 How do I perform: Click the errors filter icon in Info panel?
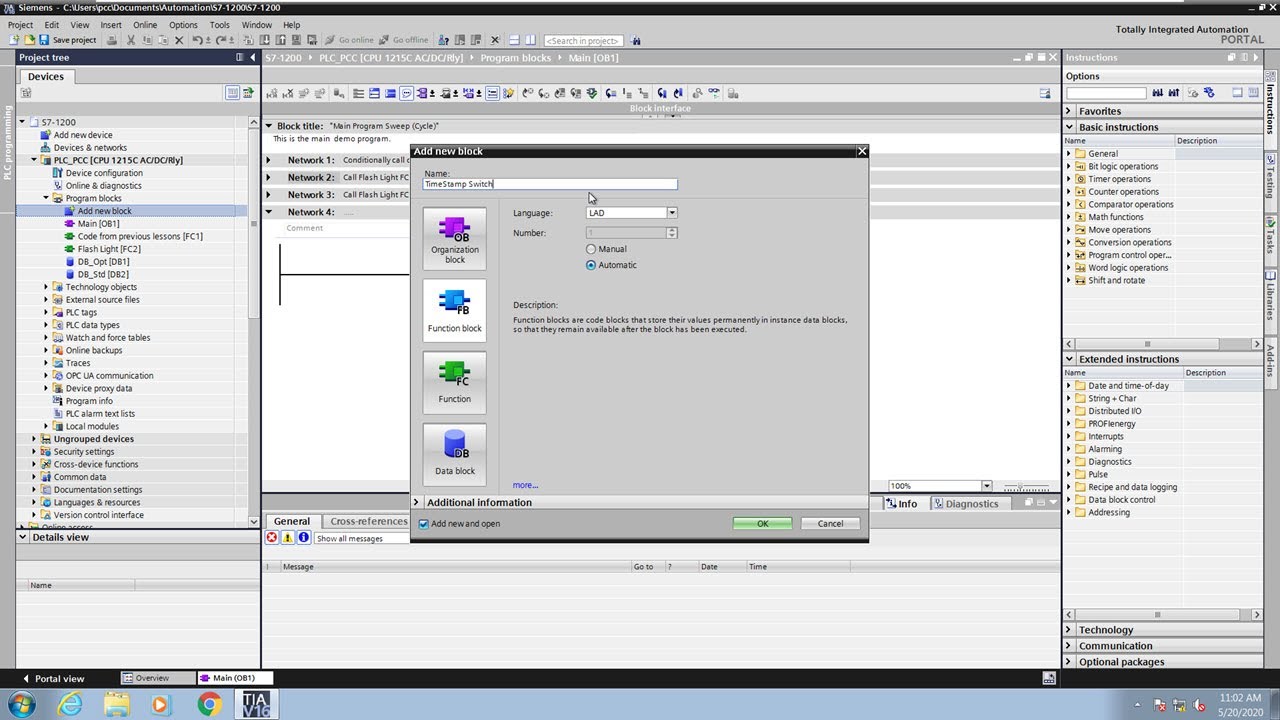271,538
